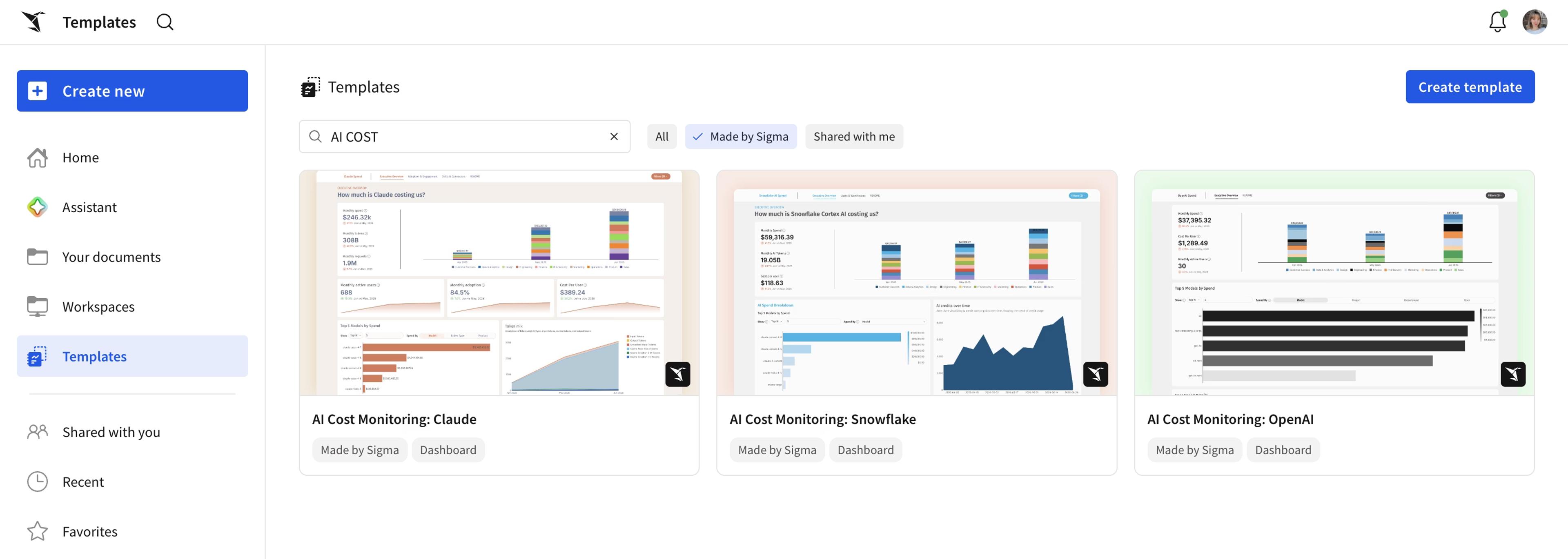Click the plus icon in Create new
This screenshot has height=559, width=1568.
pos(37,91)
